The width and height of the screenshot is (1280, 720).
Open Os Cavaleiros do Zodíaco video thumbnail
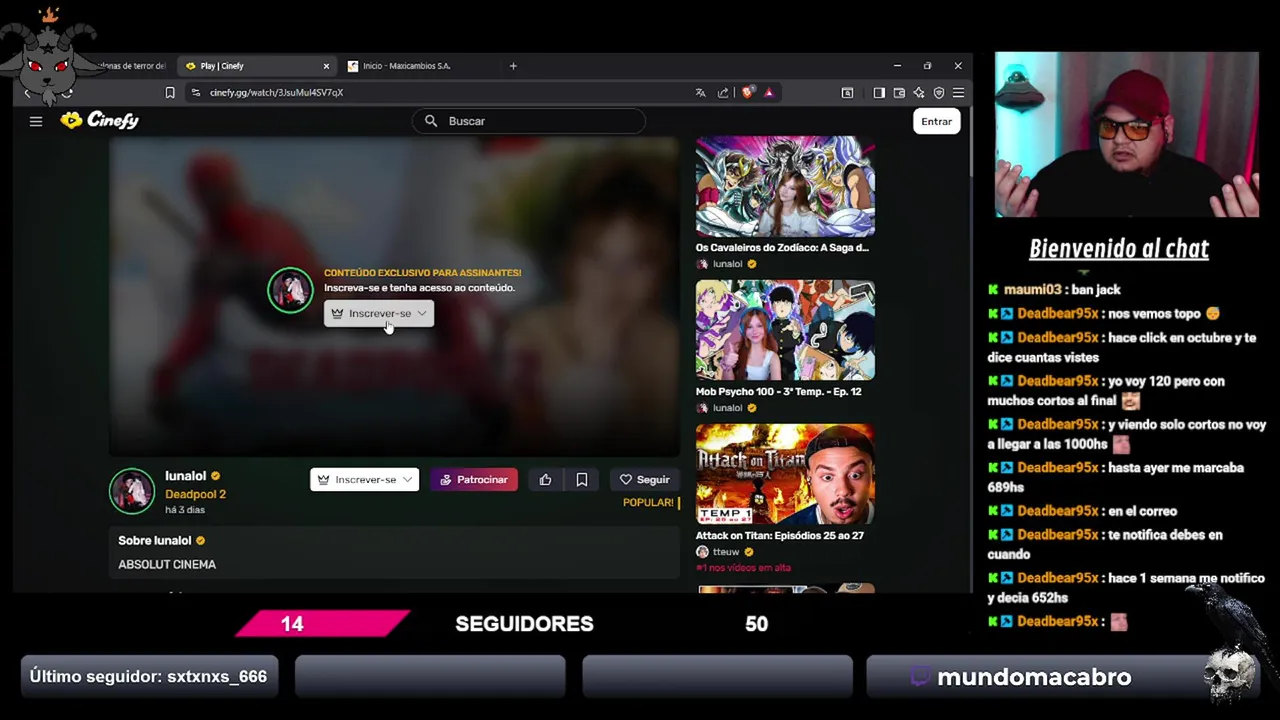pos(785,186)
